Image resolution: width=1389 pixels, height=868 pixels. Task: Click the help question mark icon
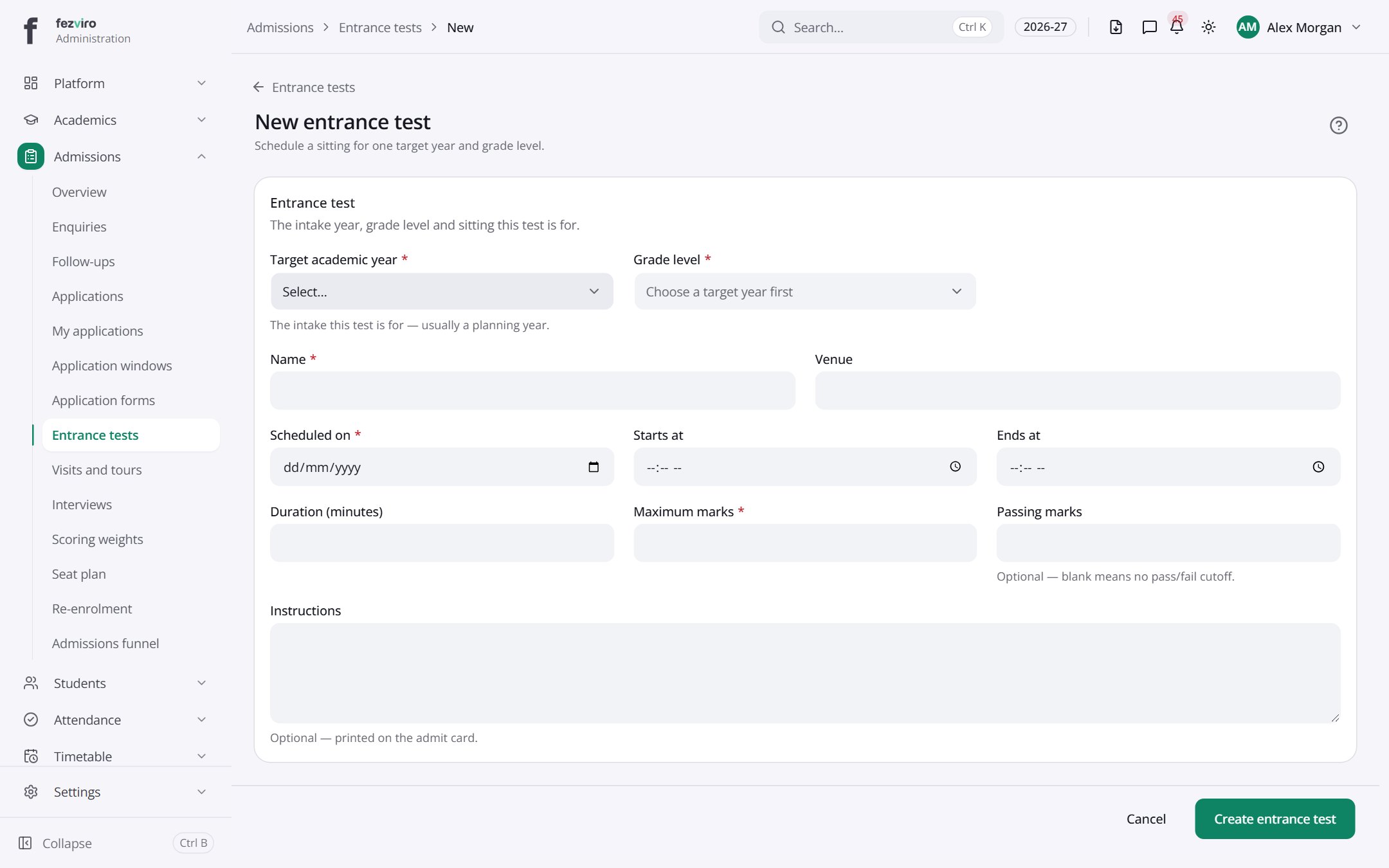pos(1338,125)
